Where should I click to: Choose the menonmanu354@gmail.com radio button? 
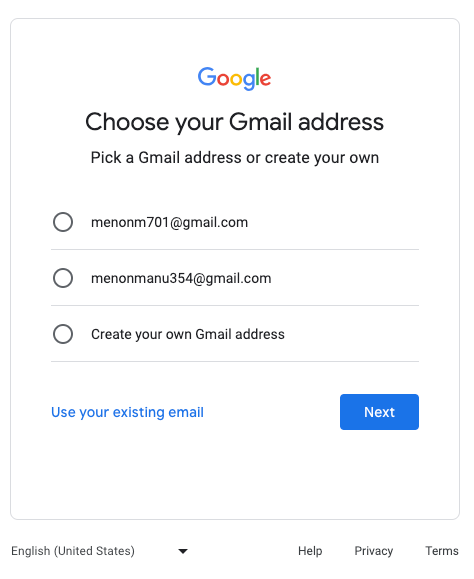point(63,278)
